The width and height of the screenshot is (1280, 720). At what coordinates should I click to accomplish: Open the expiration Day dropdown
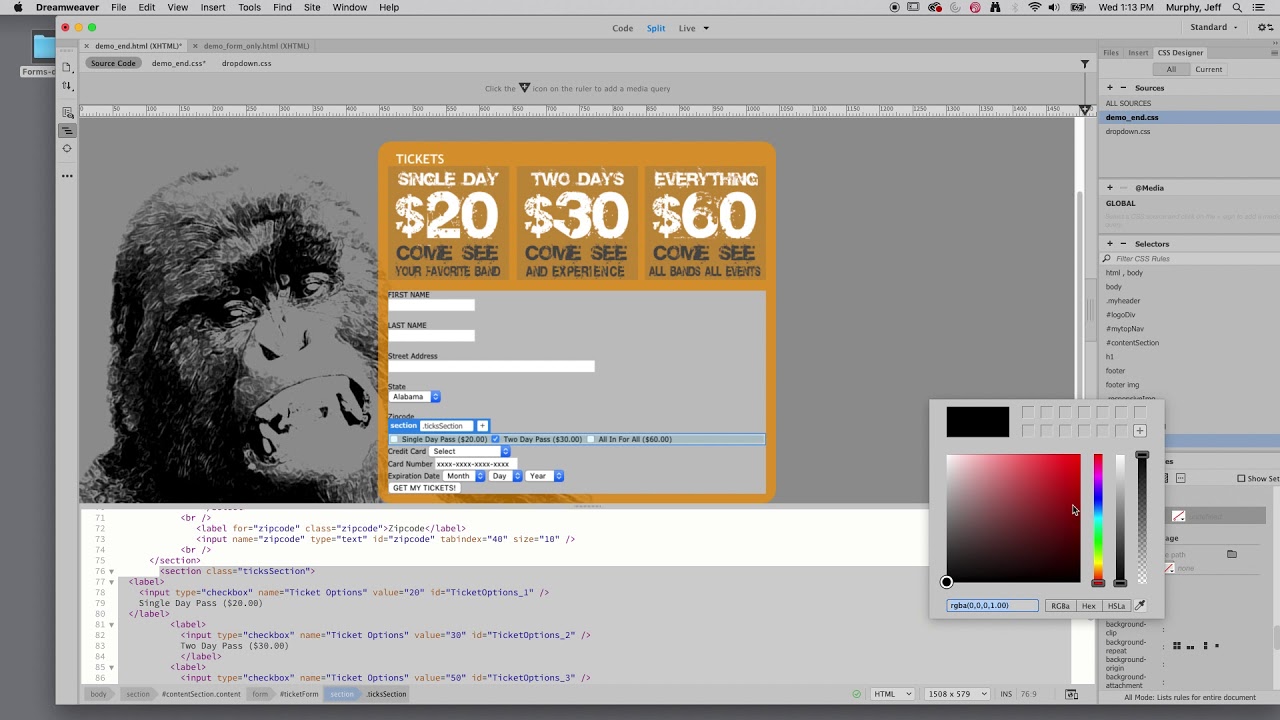[x=505, y=476]
